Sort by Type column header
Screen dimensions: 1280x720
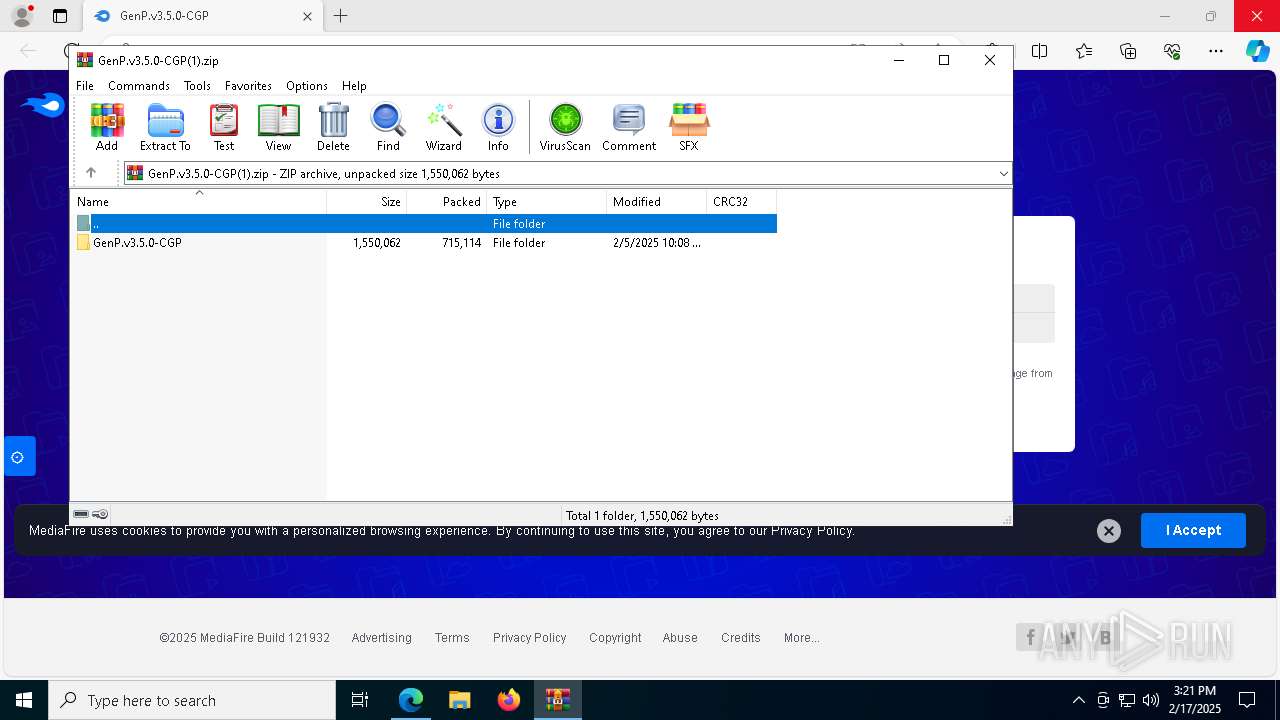pyautogui.click(x=546, y=202)
